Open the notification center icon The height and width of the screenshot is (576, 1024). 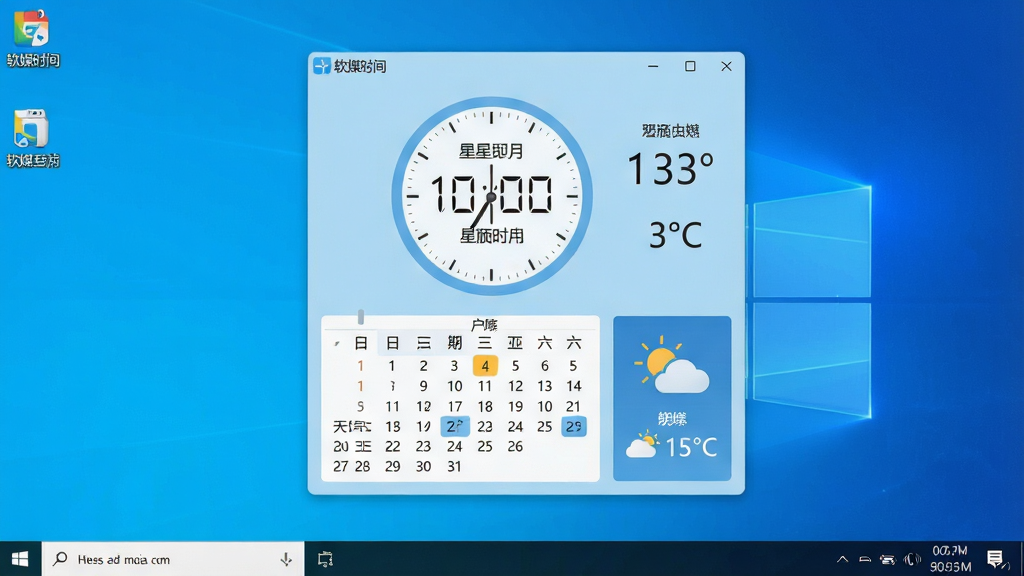995,559
